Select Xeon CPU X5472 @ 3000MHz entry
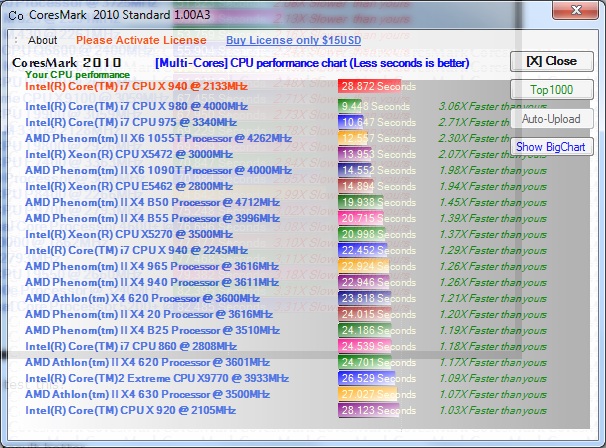 click(x=129, y=154)
